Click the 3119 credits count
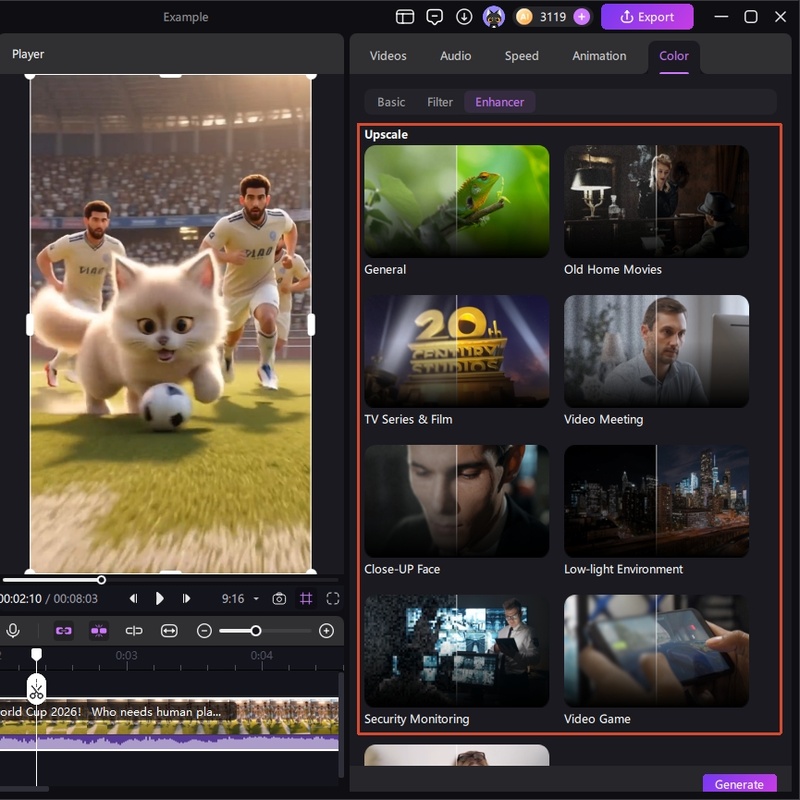 pos(553,17)
